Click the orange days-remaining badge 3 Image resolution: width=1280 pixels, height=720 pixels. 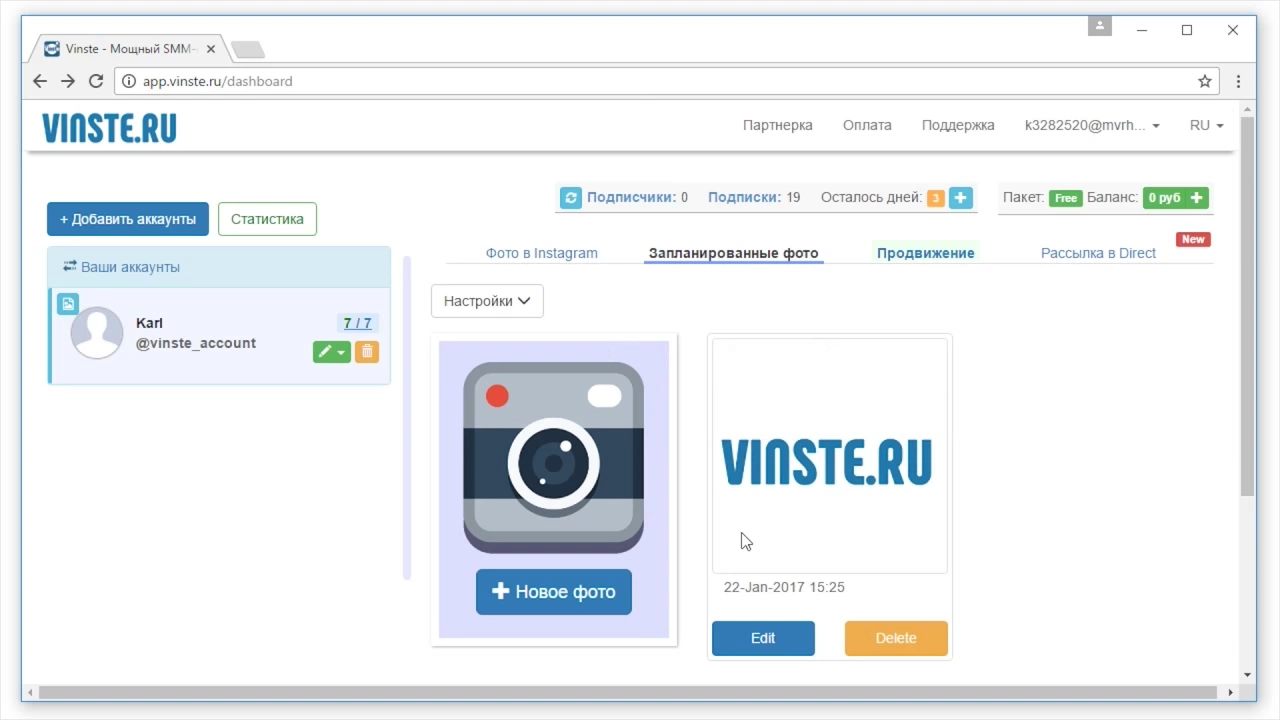tap(935, 198)
